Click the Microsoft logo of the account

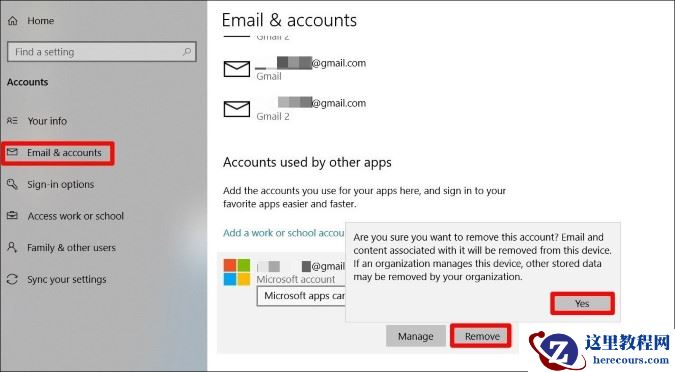237,273
